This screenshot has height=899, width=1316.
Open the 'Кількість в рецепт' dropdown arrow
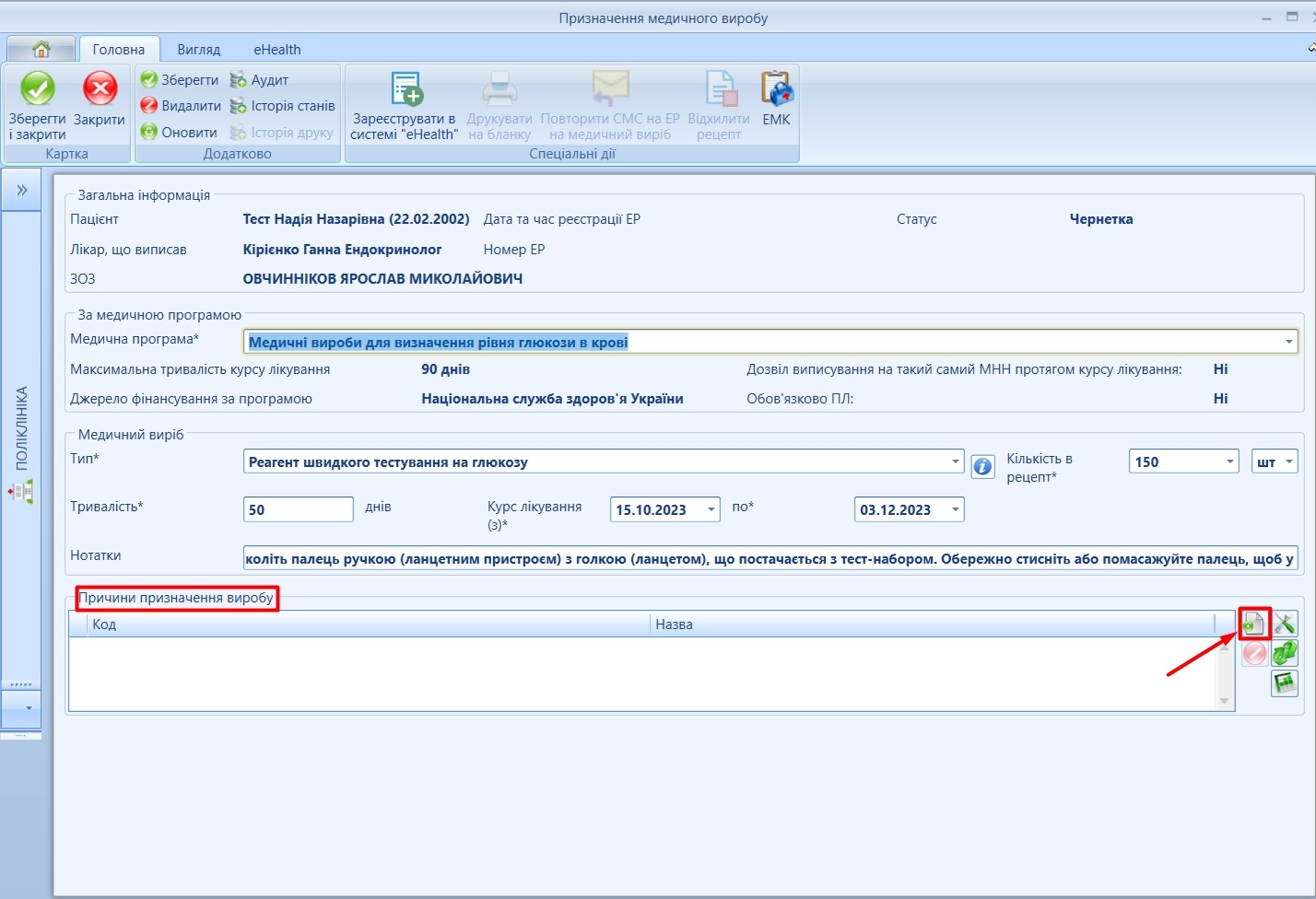[1230, 461]
